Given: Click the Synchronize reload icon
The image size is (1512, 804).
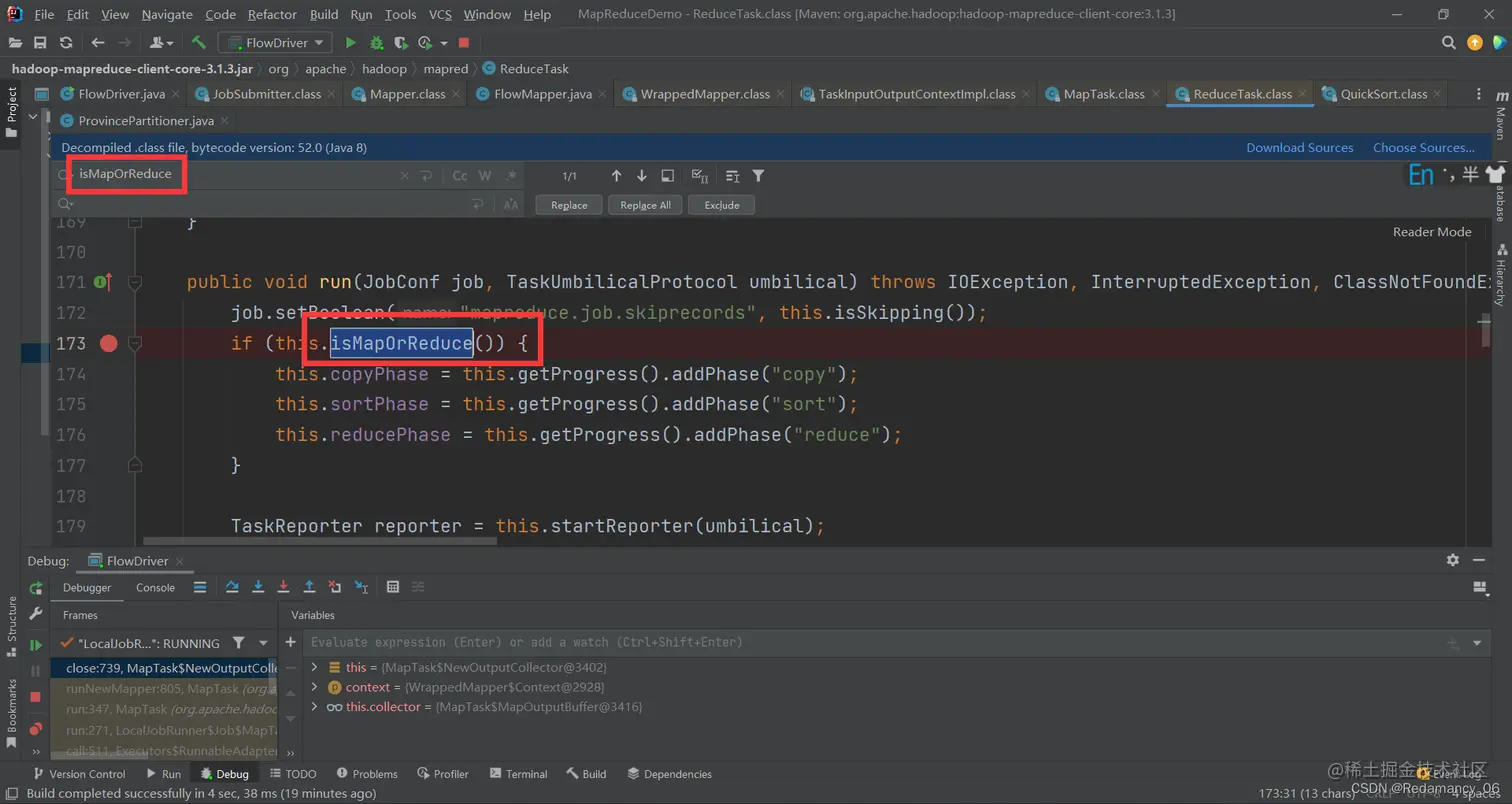Looking at the screenshot, I should [x=66, y=43].
